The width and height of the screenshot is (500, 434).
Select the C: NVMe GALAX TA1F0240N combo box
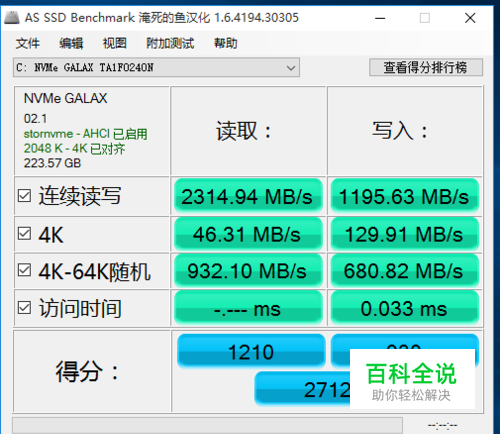[x=156, y=68]
